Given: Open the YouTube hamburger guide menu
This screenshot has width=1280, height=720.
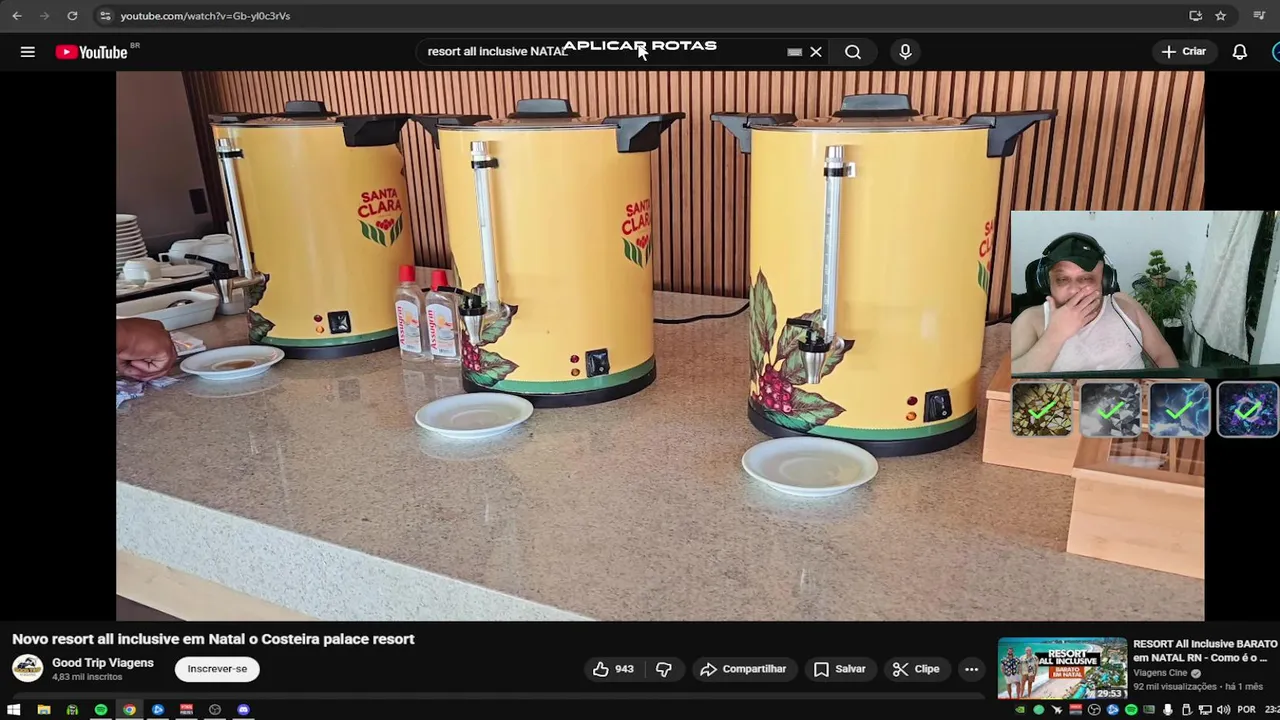Looking at the screenshot, I should pyautogui.click(x=28, y=52).
